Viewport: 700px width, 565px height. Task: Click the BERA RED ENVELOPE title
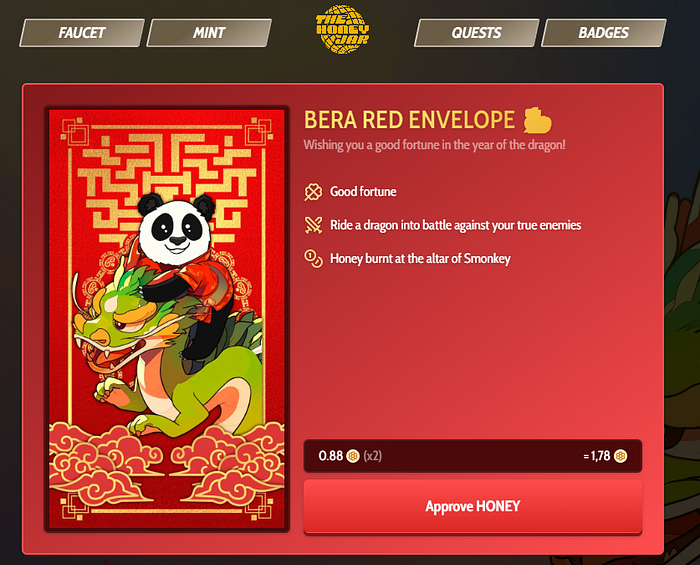[409, 120]
